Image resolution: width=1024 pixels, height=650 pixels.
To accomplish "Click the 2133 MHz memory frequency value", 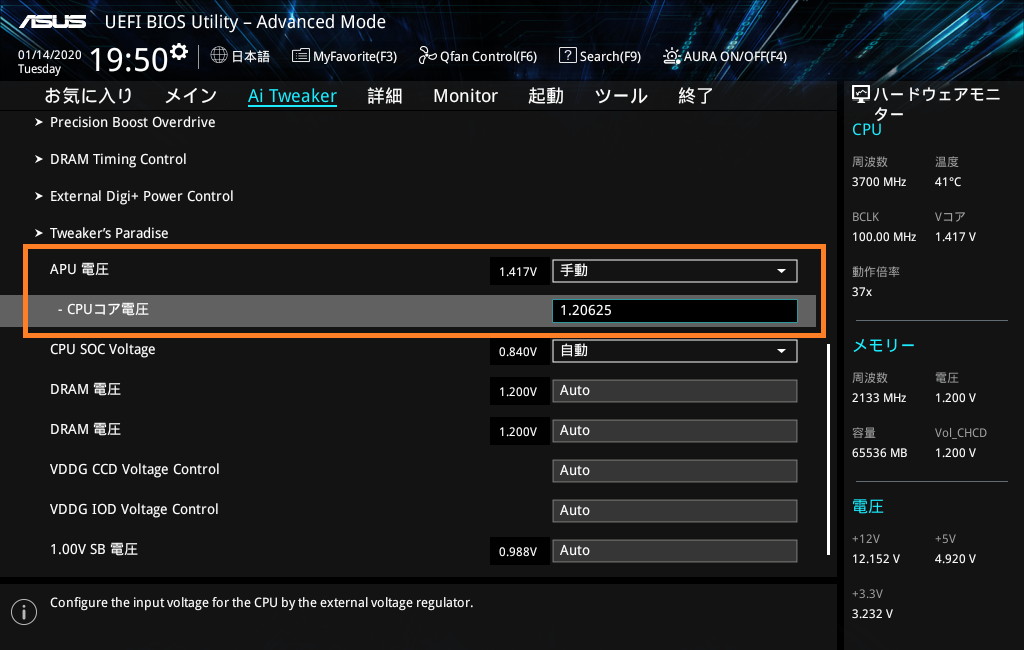I will pyautogui.click(x=879, y=398).
